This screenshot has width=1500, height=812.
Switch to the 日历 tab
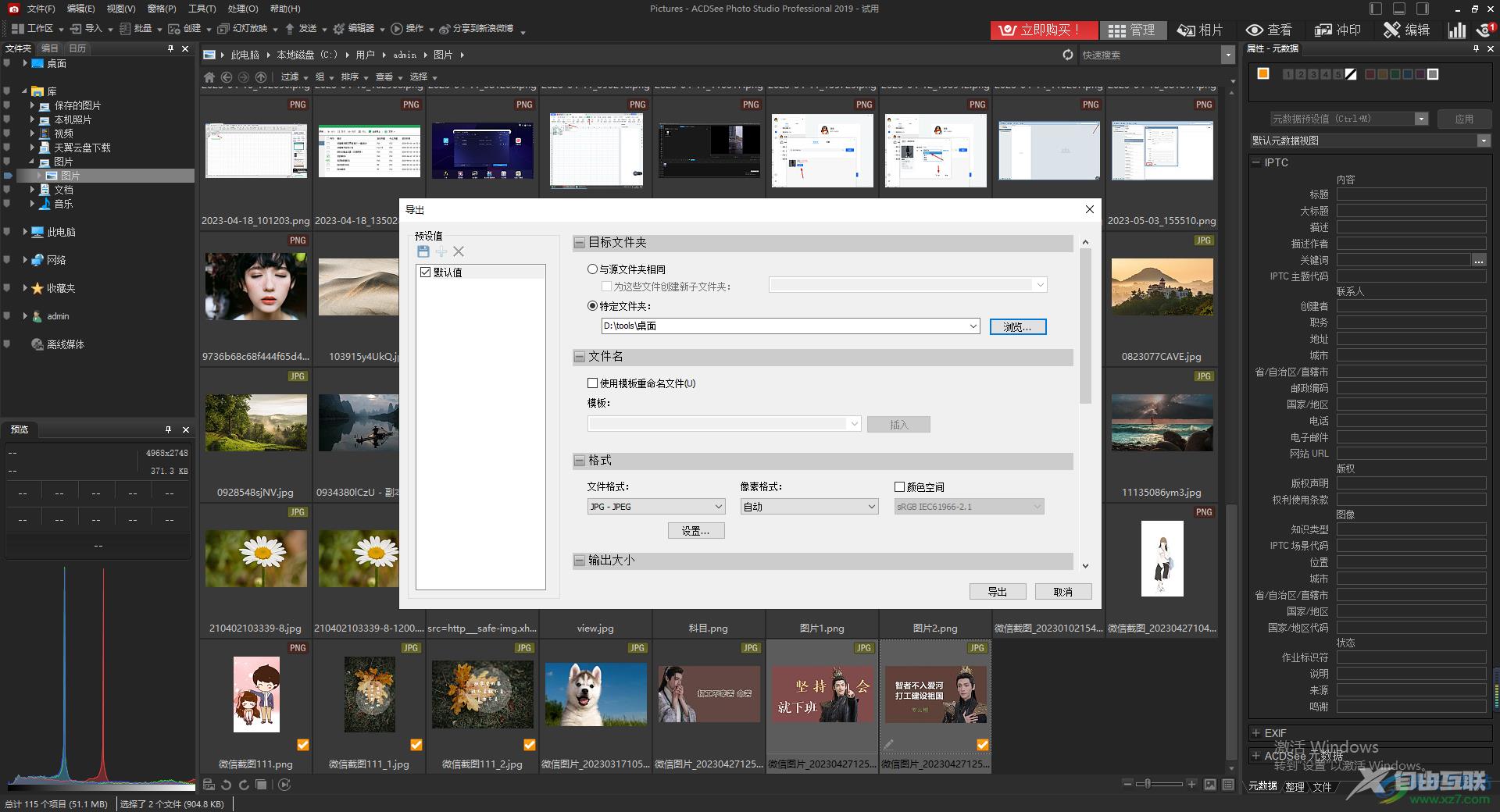point(77,48)
